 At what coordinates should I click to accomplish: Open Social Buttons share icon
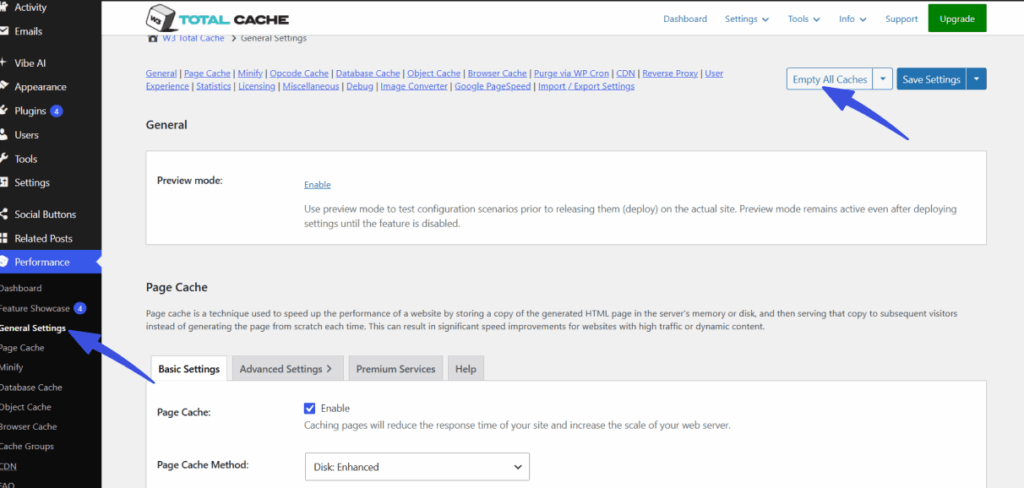pos(4,214)
